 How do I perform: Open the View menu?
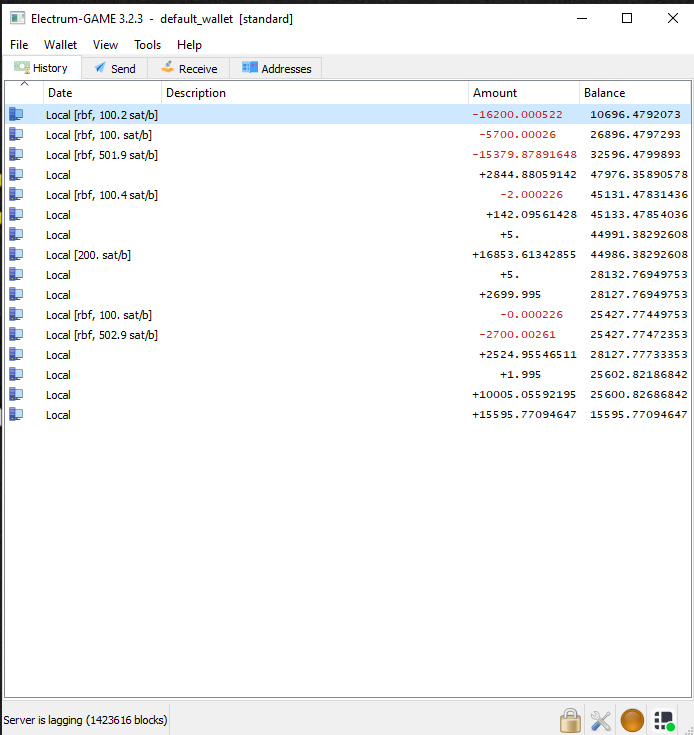105,45
